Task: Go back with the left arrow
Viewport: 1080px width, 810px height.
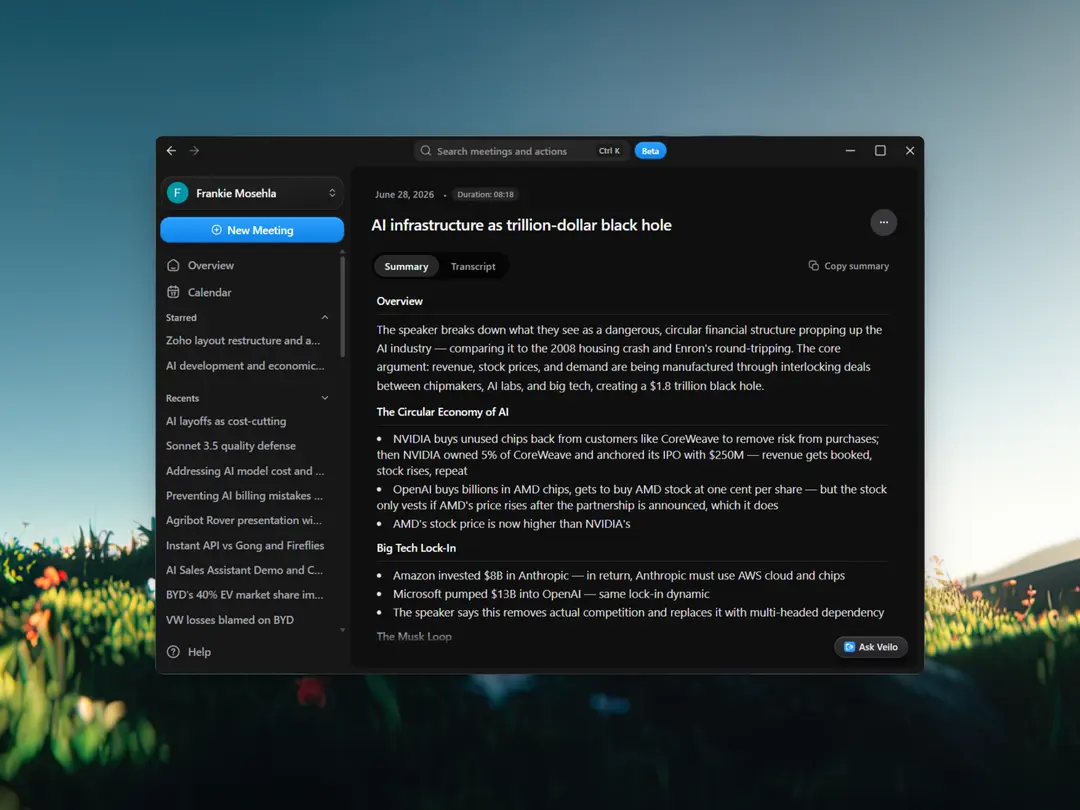Action: [172, 151]
